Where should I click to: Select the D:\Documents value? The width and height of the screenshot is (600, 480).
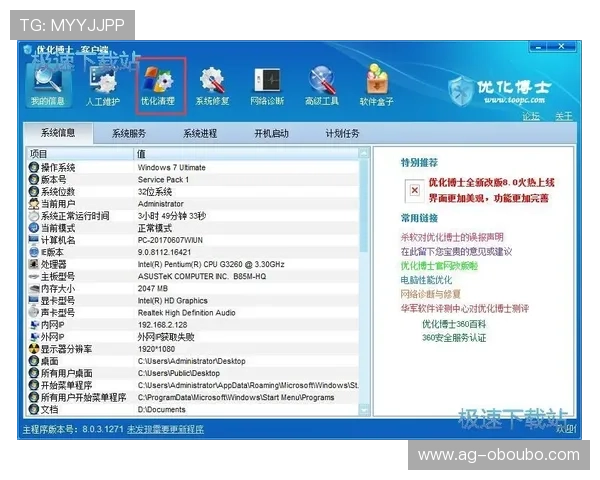[x=161, y=410]
